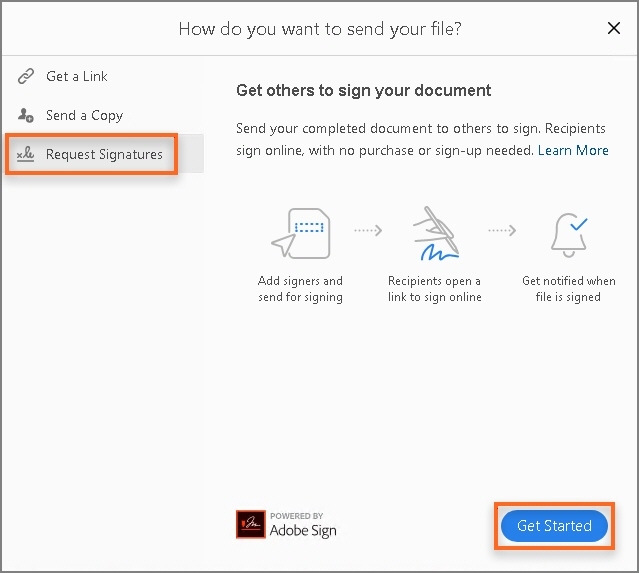The image size is (639, 573).
Task: Click the 'Get notified when file is signed' caption
Action: coord(569,289)
